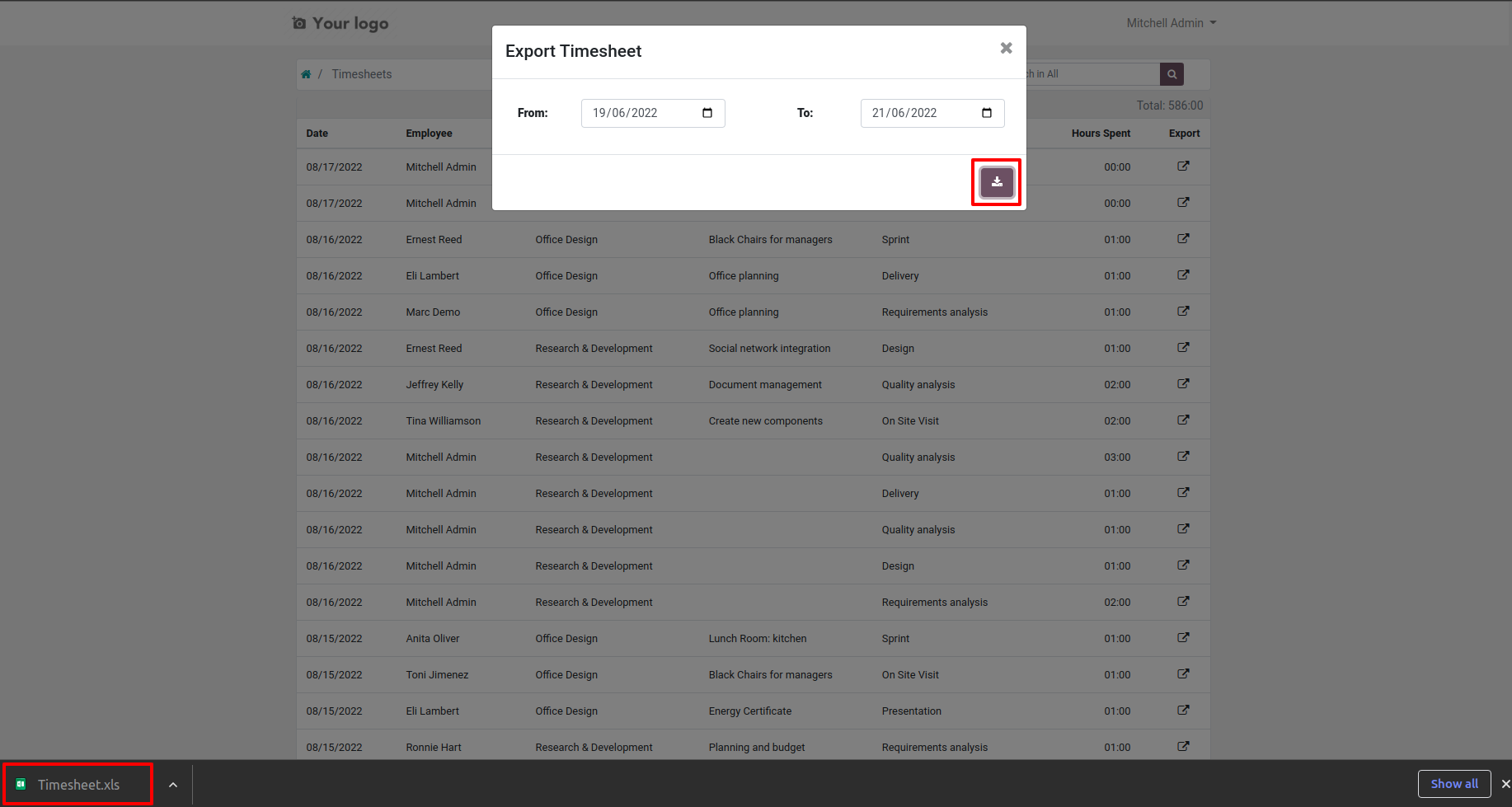Click the Timesheets breadcrumb link

click(362, 74)
